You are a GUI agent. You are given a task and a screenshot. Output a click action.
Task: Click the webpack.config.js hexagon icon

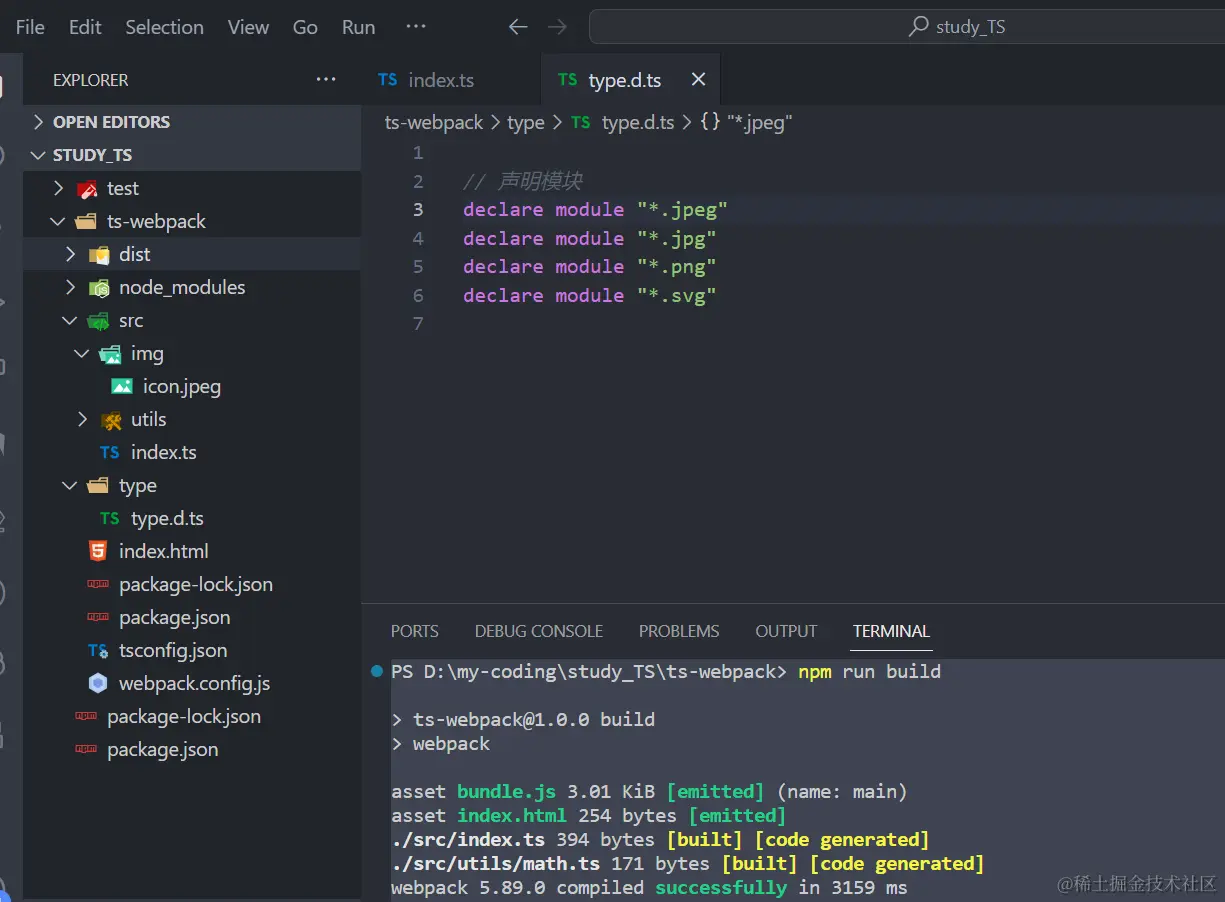[x=98, y=684]
